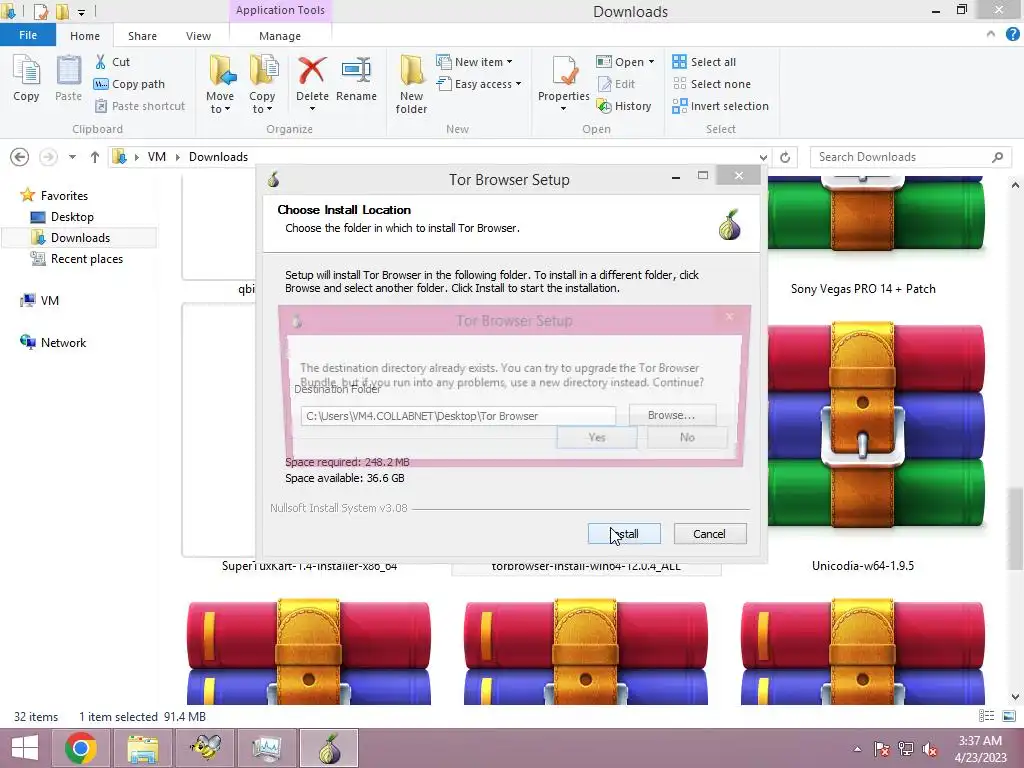
Task: Select the torbrowser-install-win64 file label
Action: click(586, 567)
